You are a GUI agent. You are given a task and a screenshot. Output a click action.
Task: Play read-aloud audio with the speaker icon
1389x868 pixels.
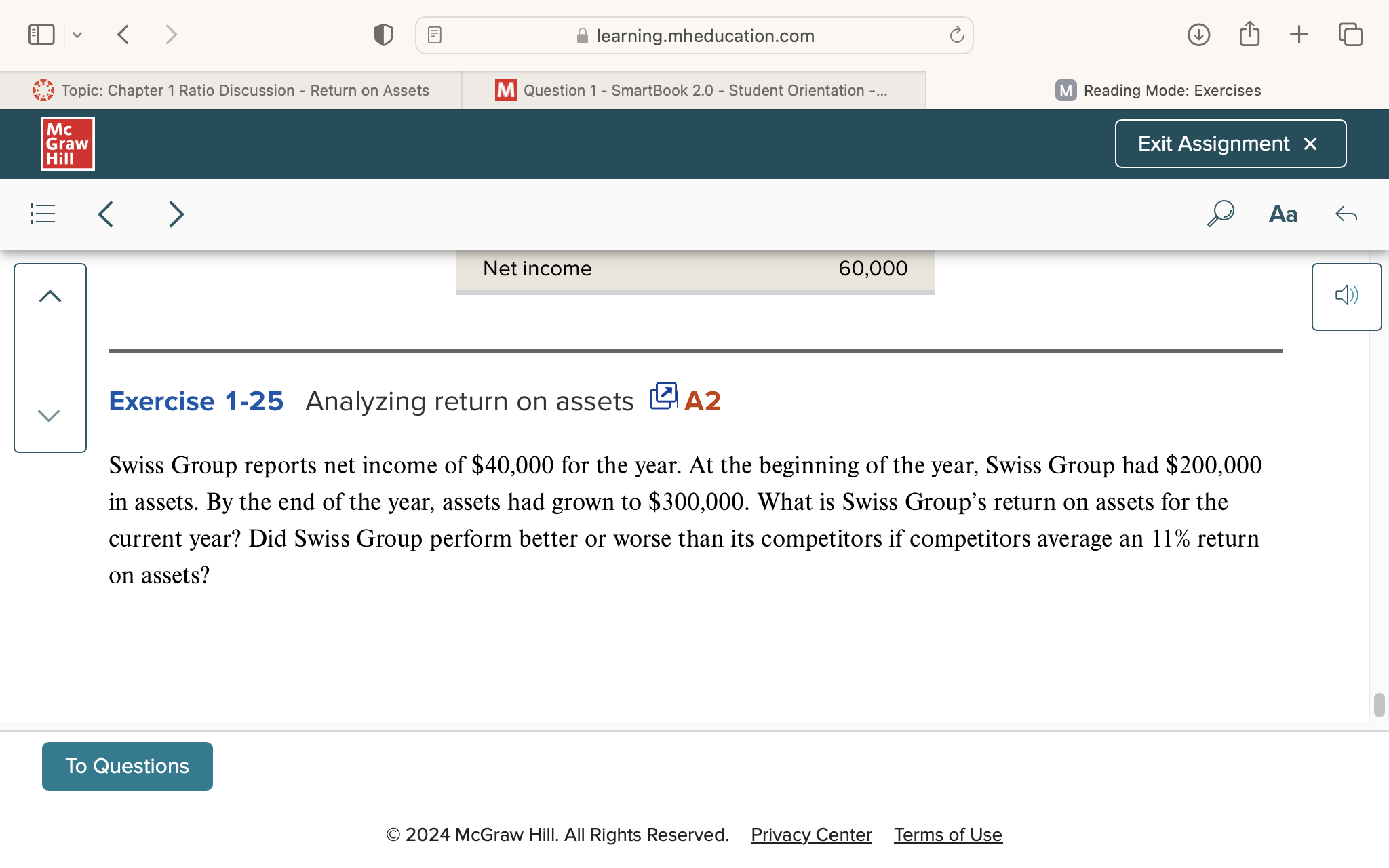[x=1346, y=296]
